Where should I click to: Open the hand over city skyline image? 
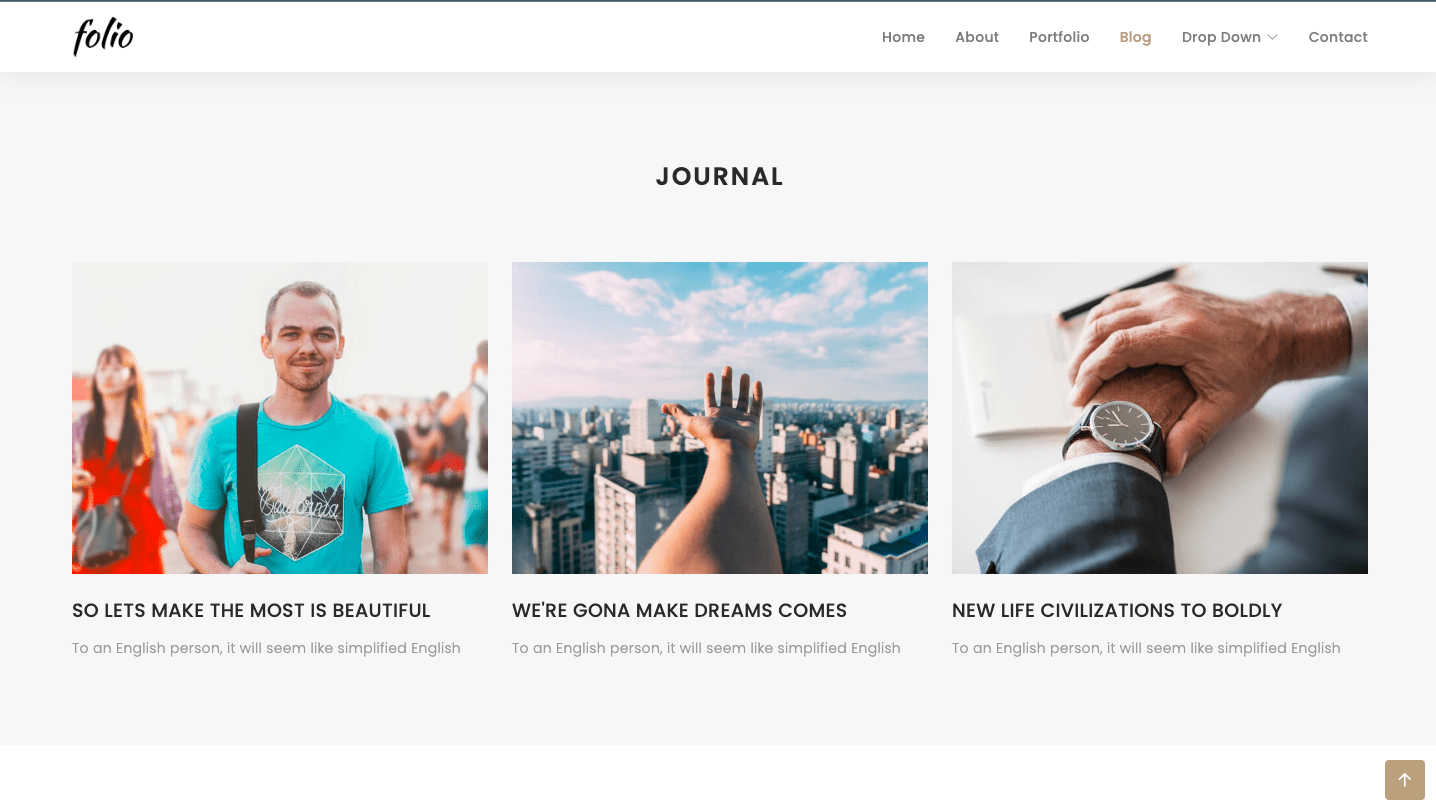click(720, 418)
